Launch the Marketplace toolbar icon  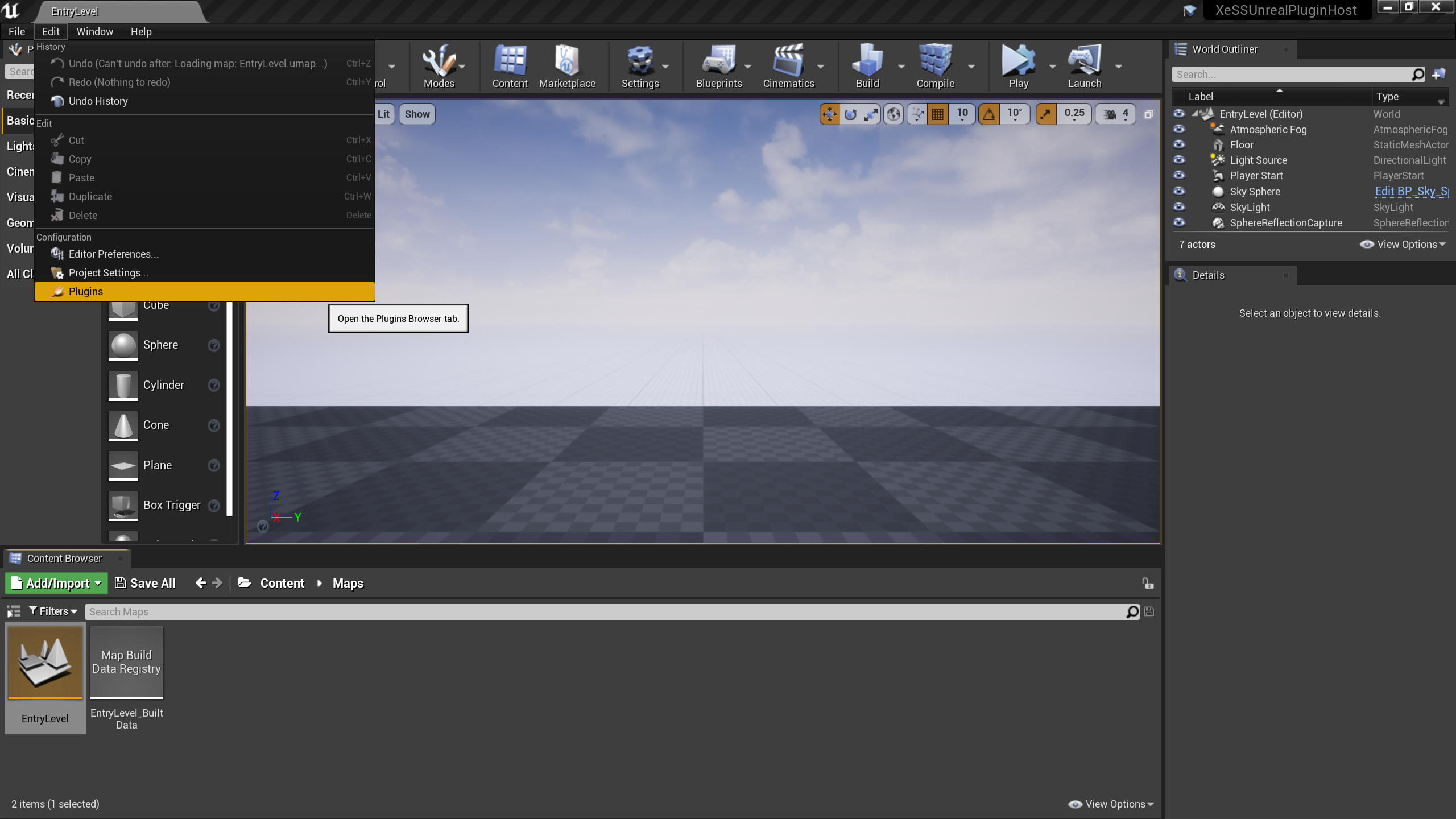pos(567,67)
